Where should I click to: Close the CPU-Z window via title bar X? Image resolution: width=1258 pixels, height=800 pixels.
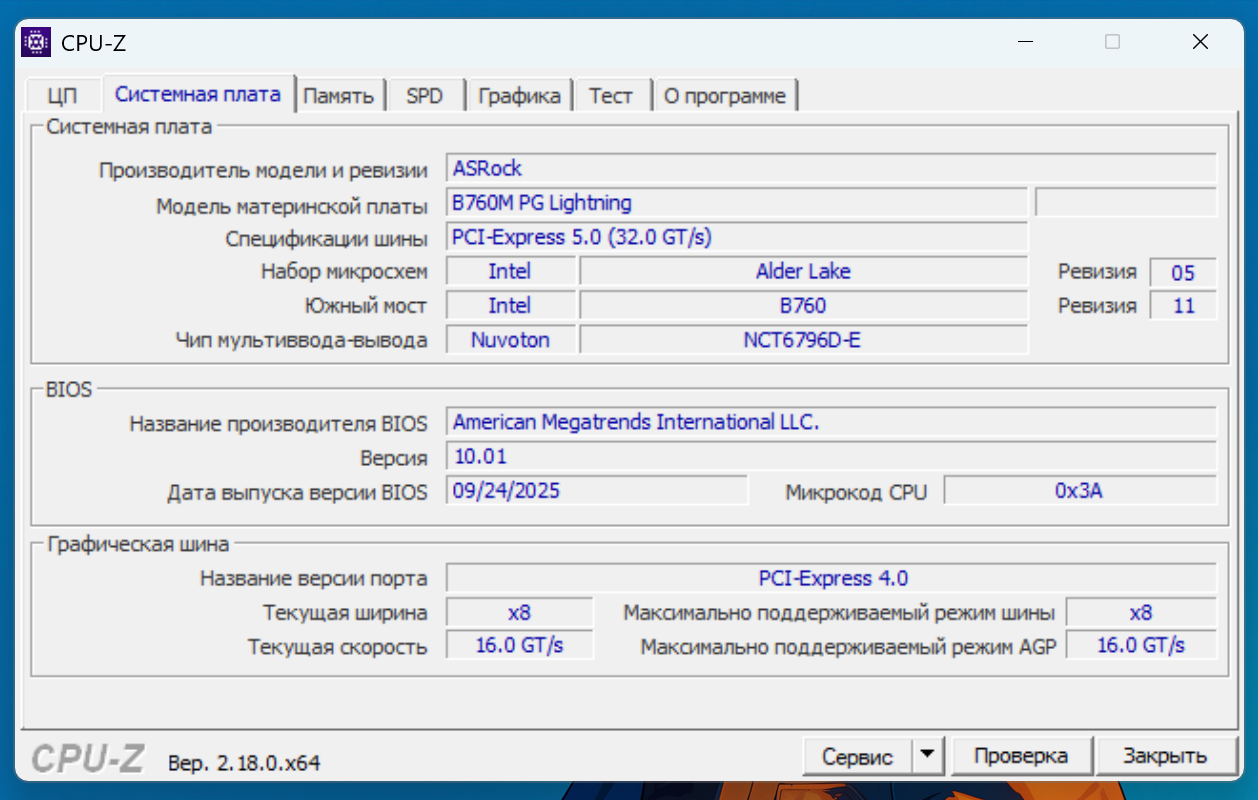(1200, 42)
